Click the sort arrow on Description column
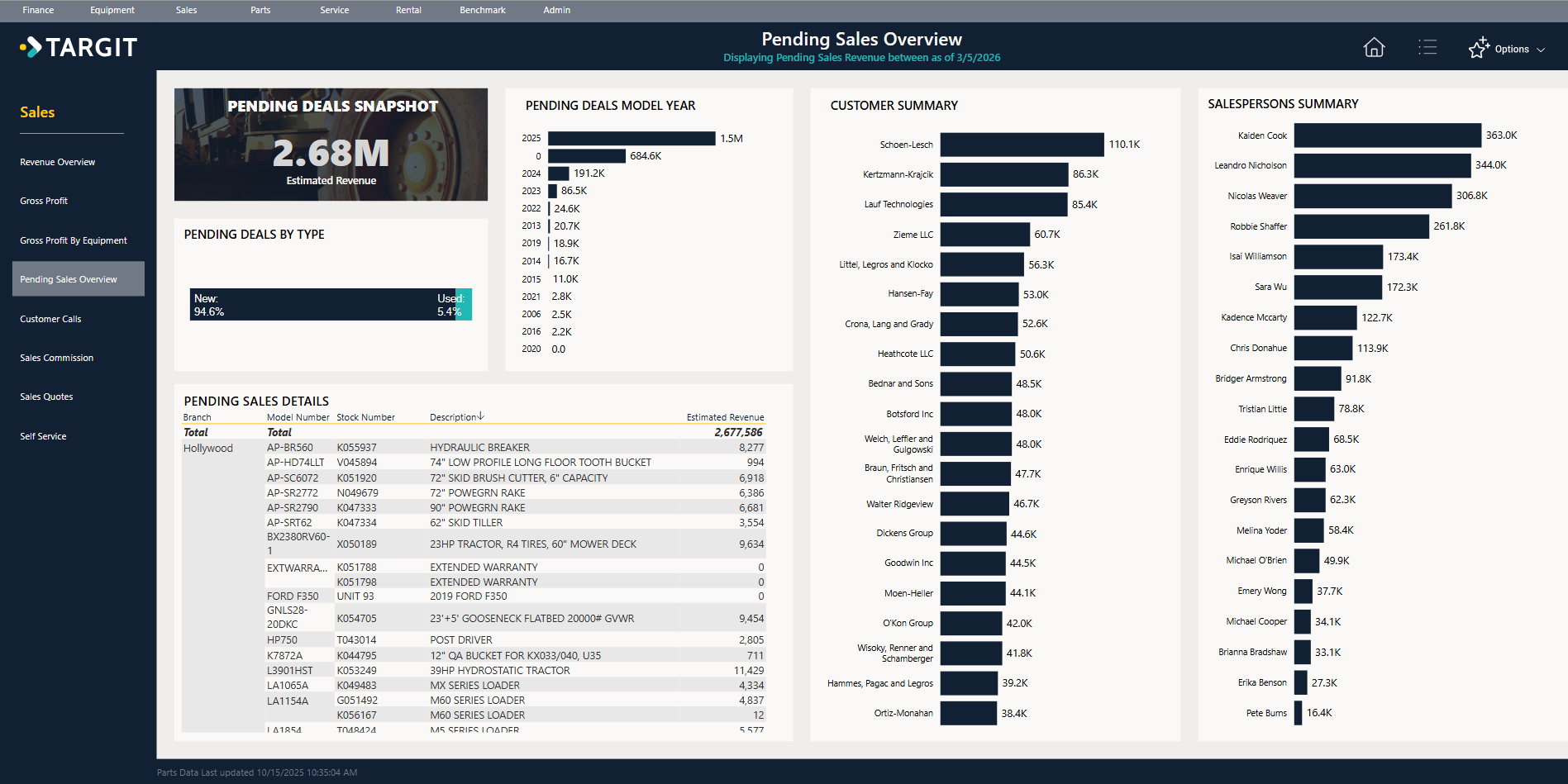Screen dimensions: 1568x784 [x=482, y=416]
